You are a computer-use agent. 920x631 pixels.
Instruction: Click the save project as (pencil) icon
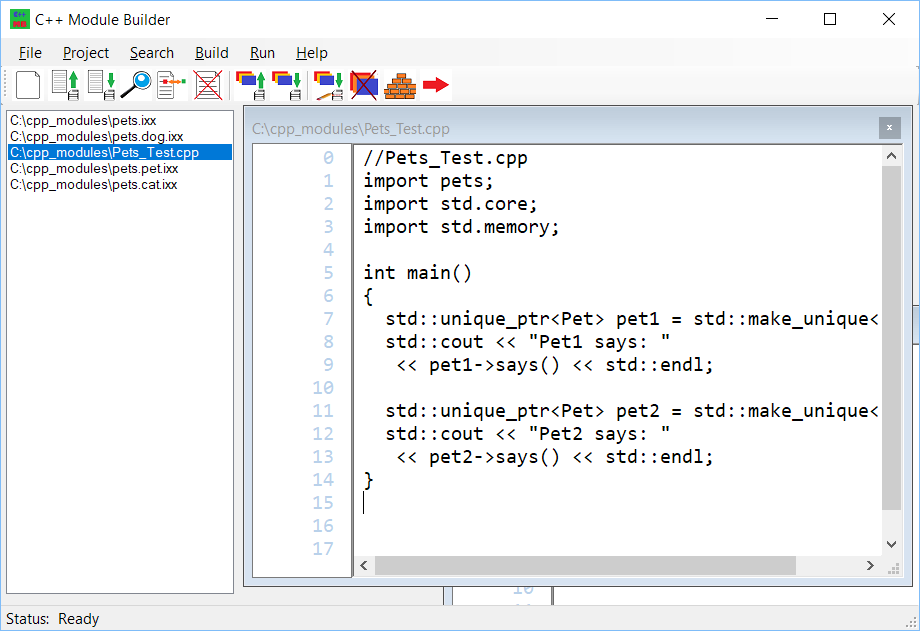329,85
